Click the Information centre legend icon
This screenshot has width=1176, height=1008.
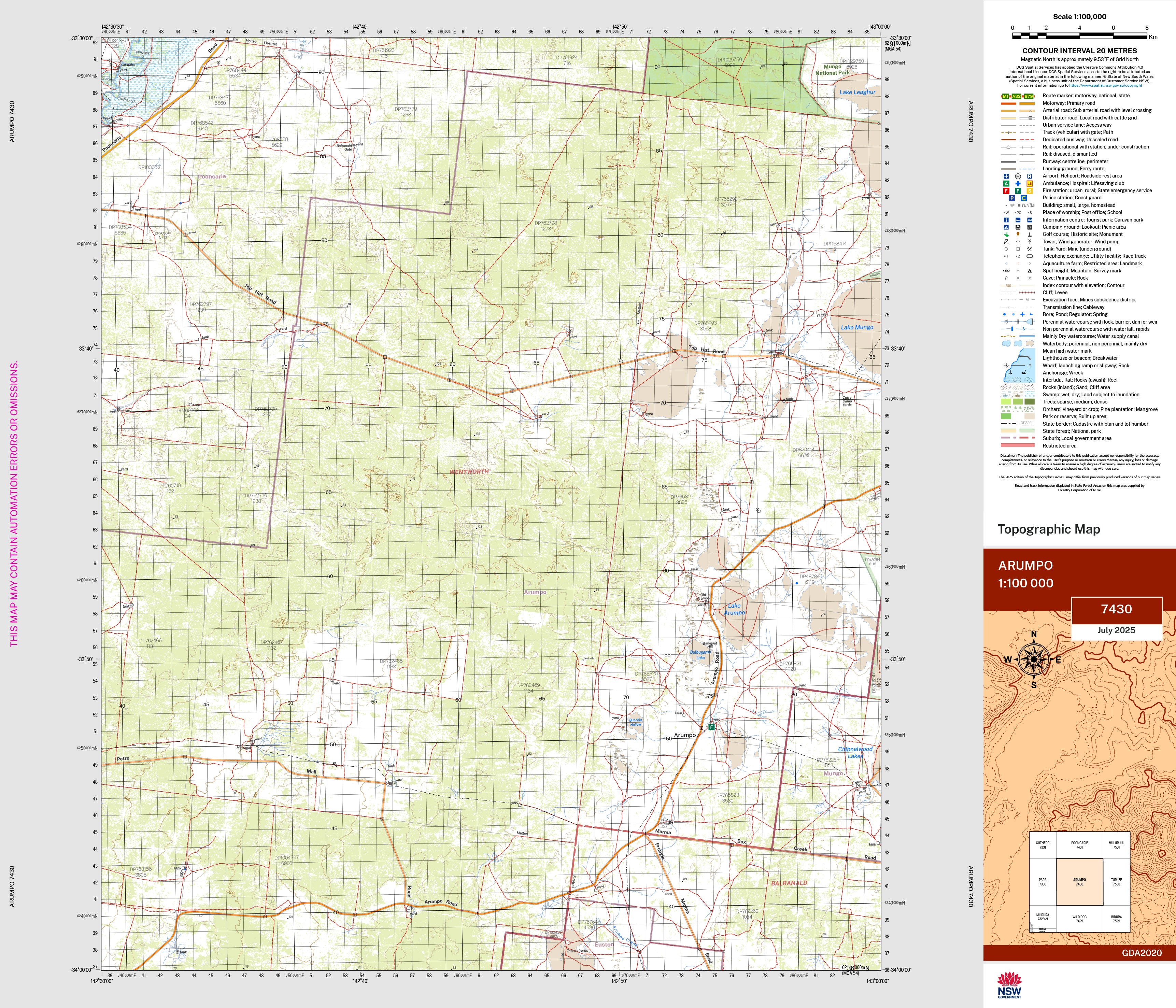point(1006,219)
